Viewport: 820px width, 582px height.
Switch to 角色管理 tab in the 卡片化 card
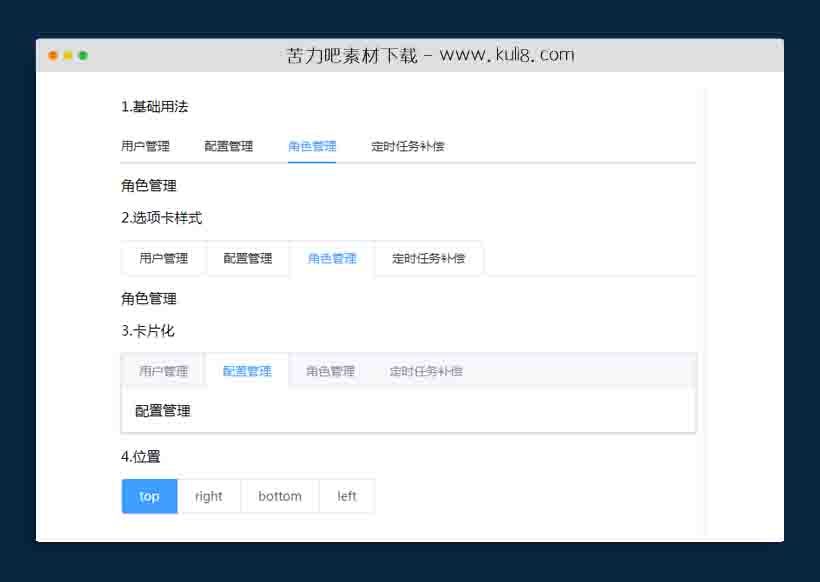pos(331,370)
